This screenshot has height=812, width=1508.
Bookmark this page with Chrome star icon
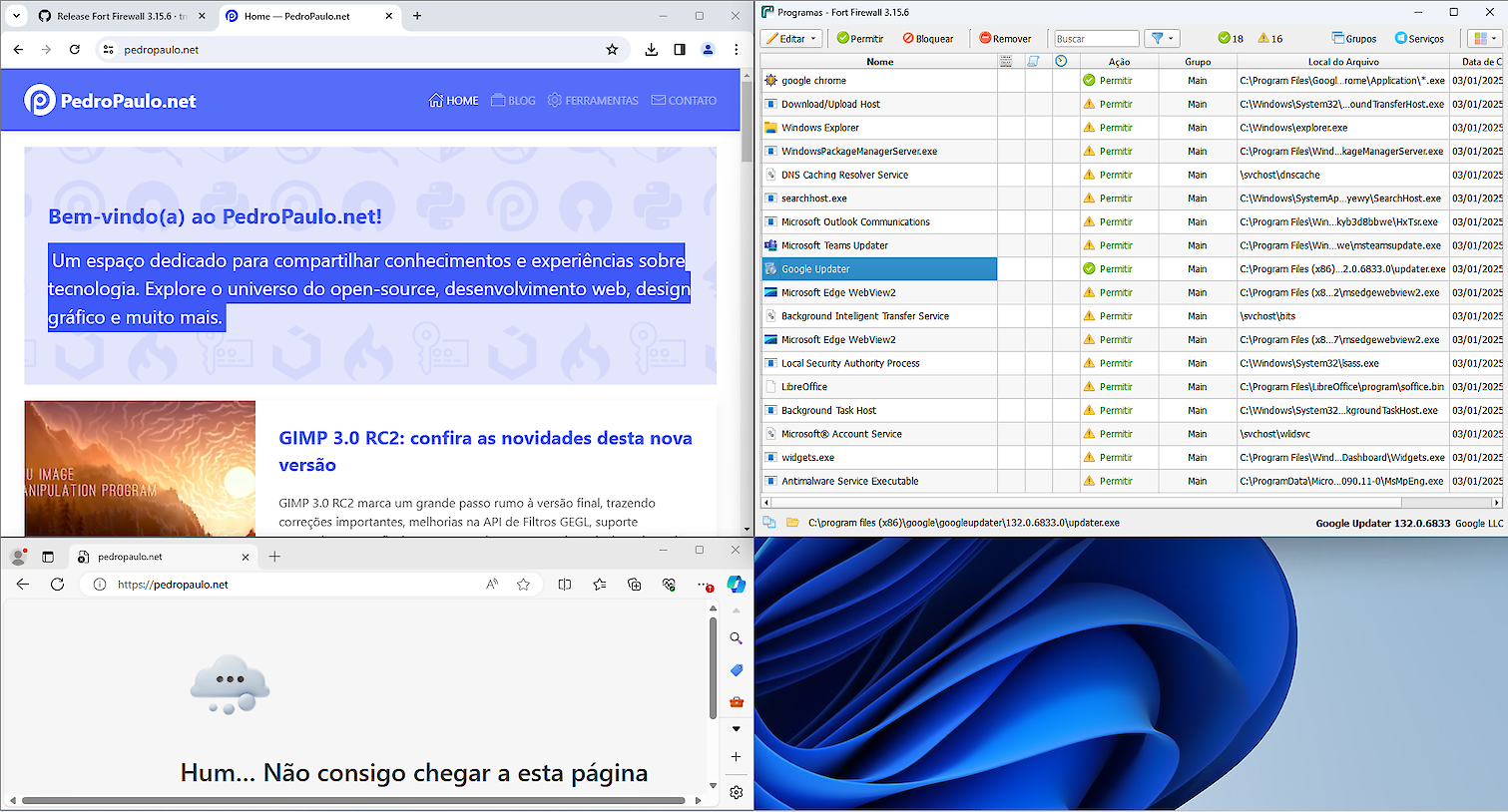click(x=612, y=49)
